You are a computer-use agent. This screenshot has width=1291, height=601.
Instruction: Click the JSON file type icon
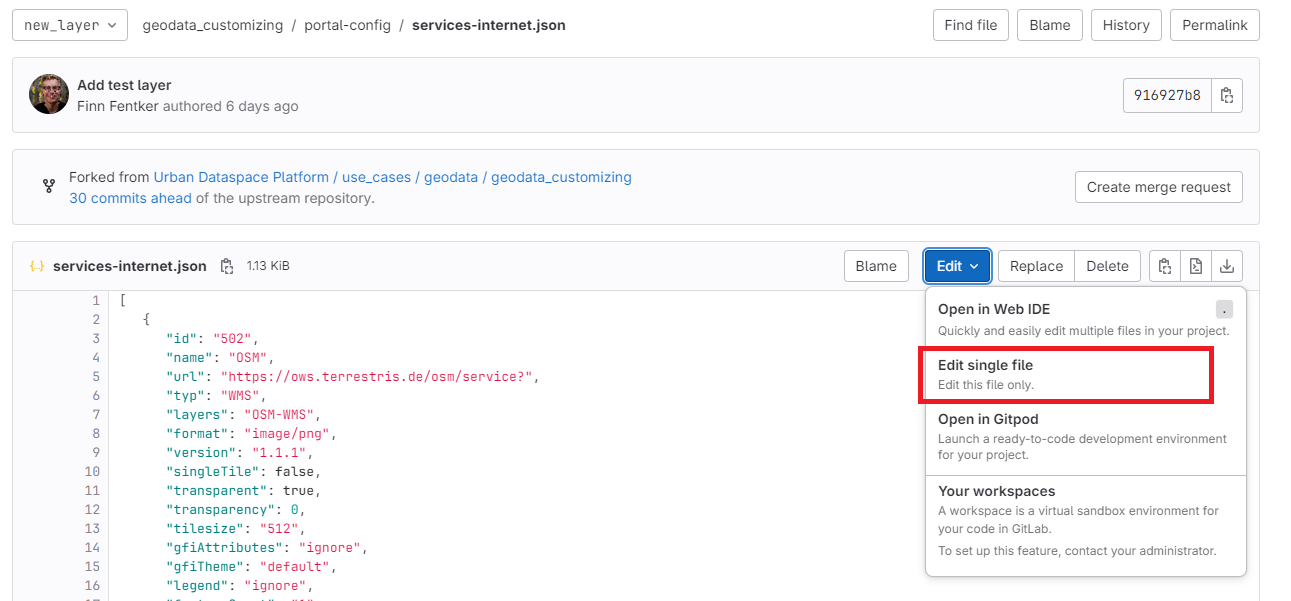pos(37,266)
